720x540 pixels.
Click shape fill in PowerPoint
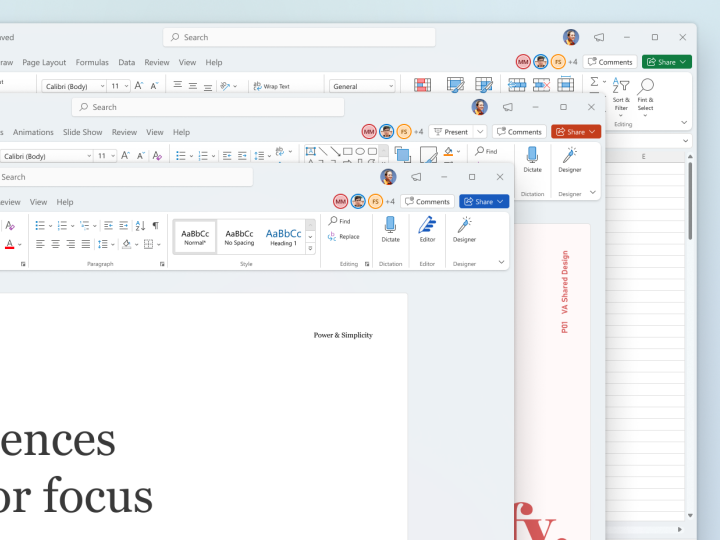click(449, 152)
